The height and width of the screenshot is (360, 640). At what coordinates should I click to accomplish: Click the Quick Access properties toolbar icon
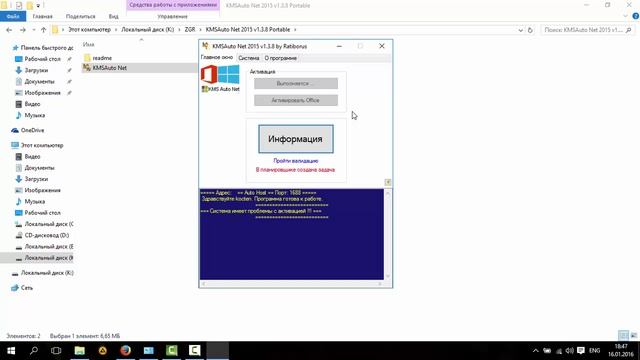click(x=19, y=5)
